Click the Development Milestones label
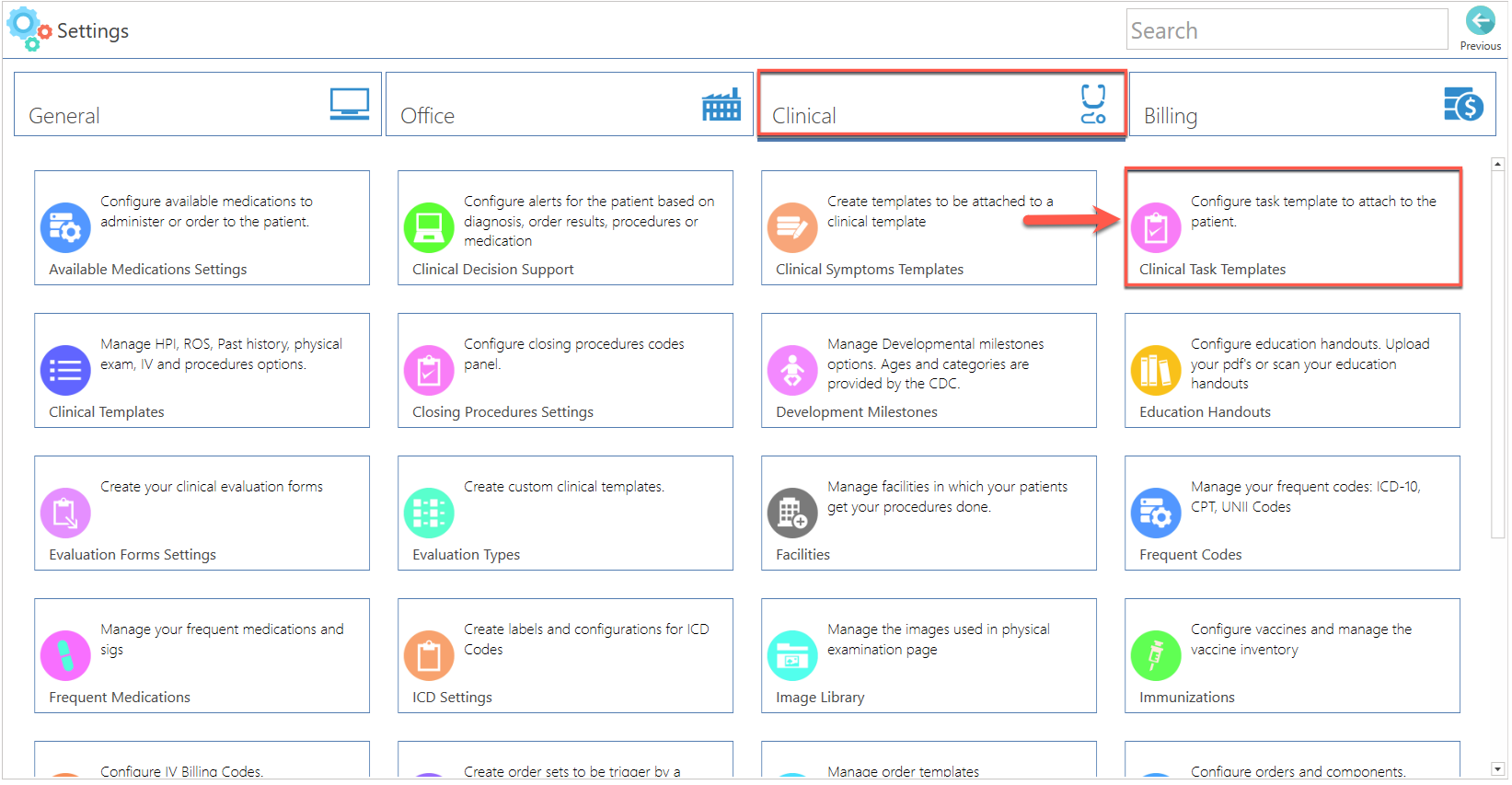 click(x=857, y=411)
